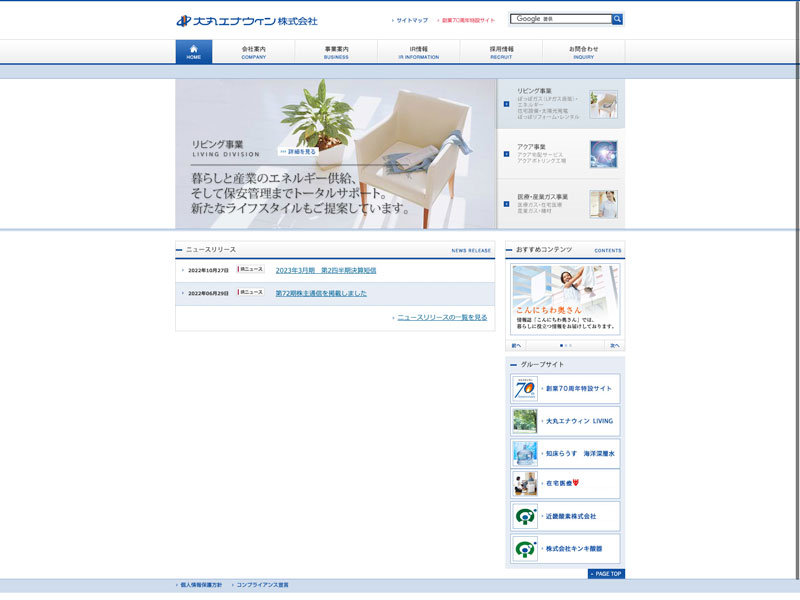Open the 在宅医療 group site banner
The image size is (800, 600).
(525, 485)
